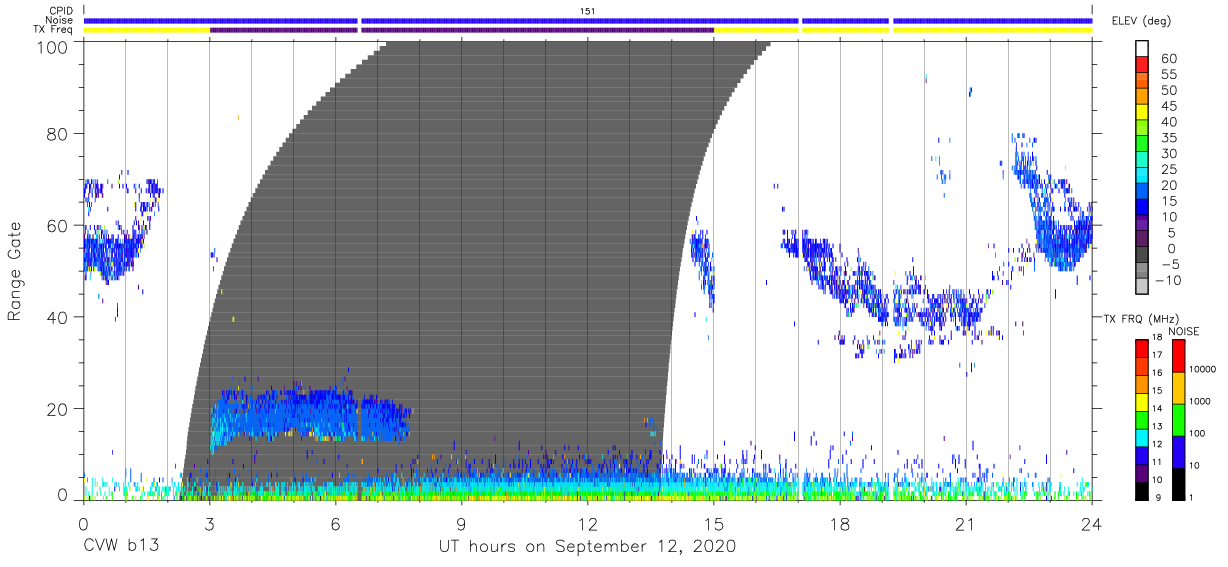Click the 20 tick on the Range Gate axis

point(58,408)
